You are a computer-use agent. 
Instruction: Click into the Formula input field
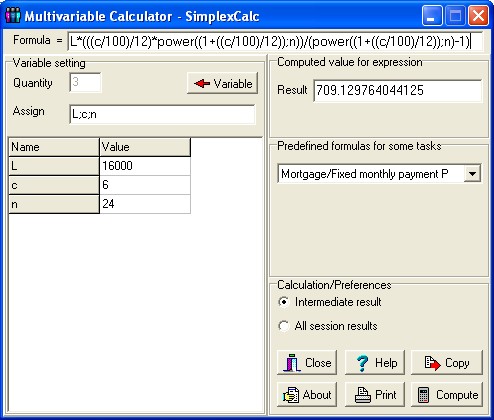pos(275,42)
